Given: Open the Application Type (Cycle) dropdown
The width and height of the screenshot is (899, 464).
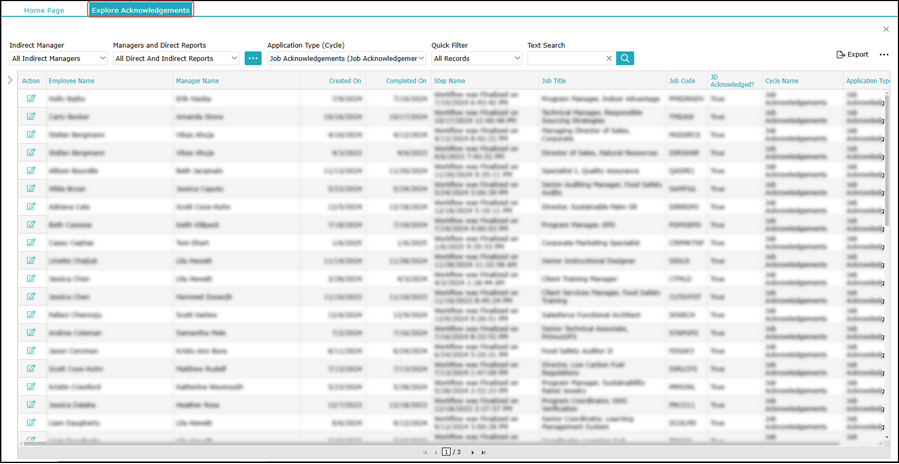Looking at the screenshot, I should (346, 59).
